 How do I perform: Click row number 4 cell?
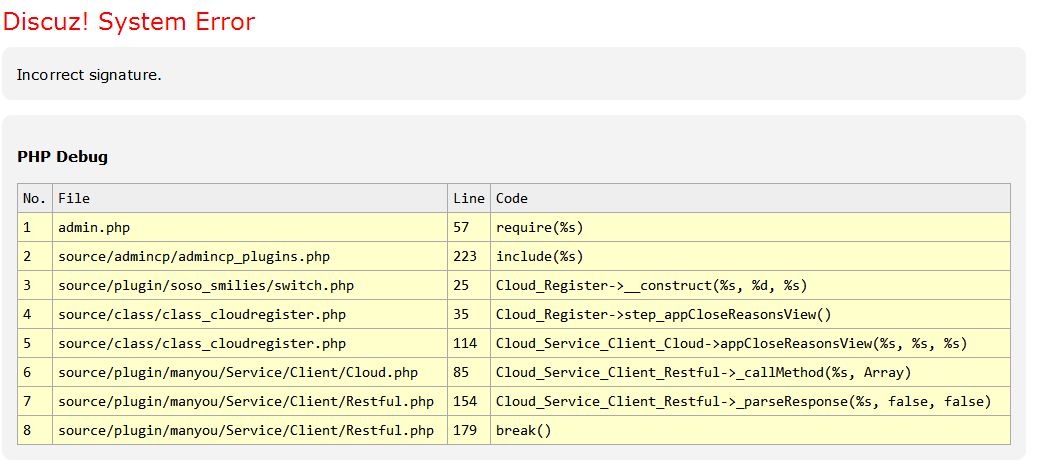[x=35, y=314]
